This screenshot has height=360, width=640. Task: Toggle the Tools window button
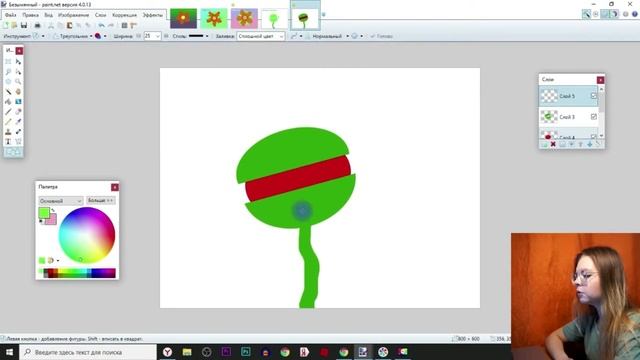click(x=586, y=14)
